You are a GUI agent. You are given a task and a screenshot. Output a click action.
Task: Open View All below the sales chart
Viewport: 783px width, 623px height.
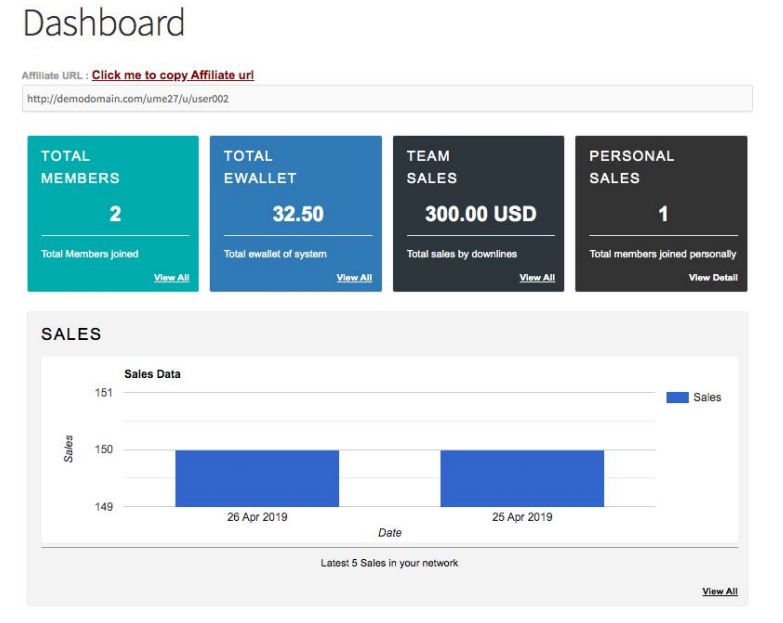tap(720, 591)
